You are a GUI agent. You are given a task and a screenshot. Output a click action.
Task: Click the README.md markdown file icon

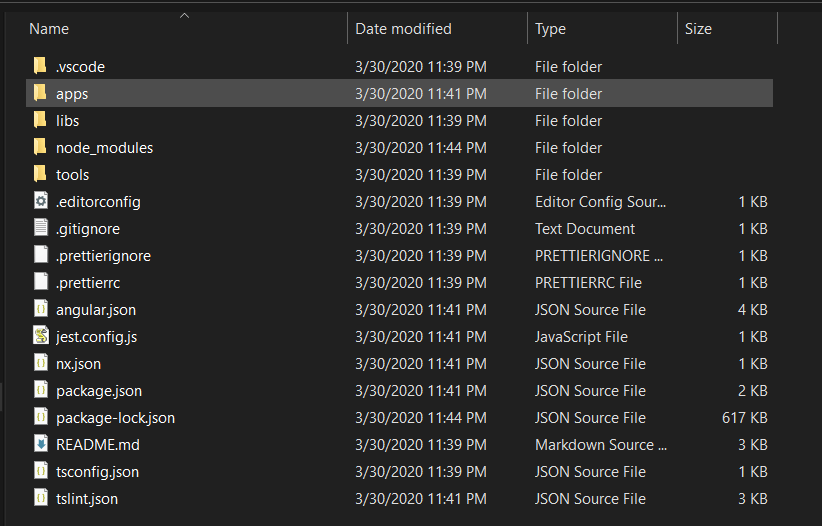[x=40, y=444]
